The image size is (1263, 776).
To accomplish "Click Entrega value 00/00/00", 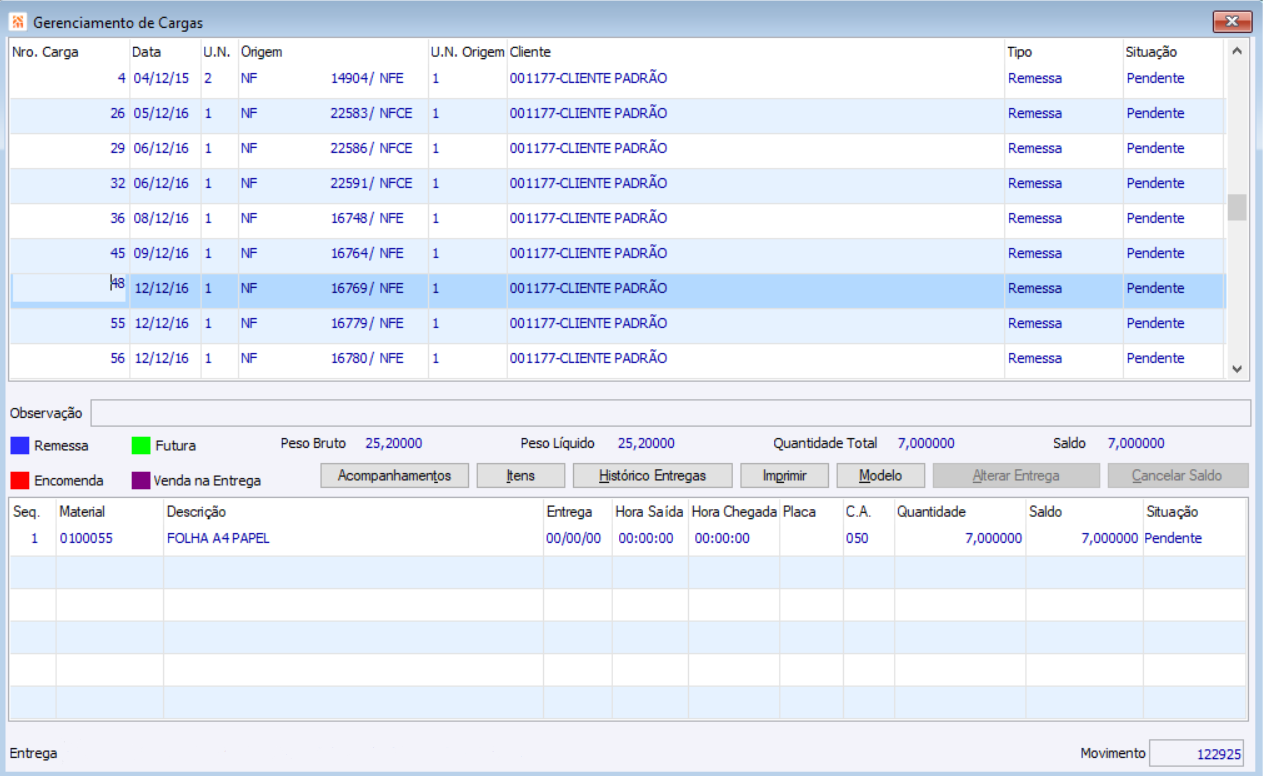I will pyautogui.click(x=574, y=538).
